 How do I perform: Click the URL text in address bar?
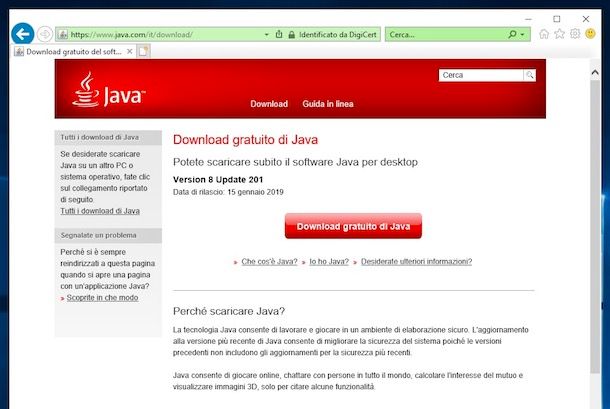click(131, 35)
